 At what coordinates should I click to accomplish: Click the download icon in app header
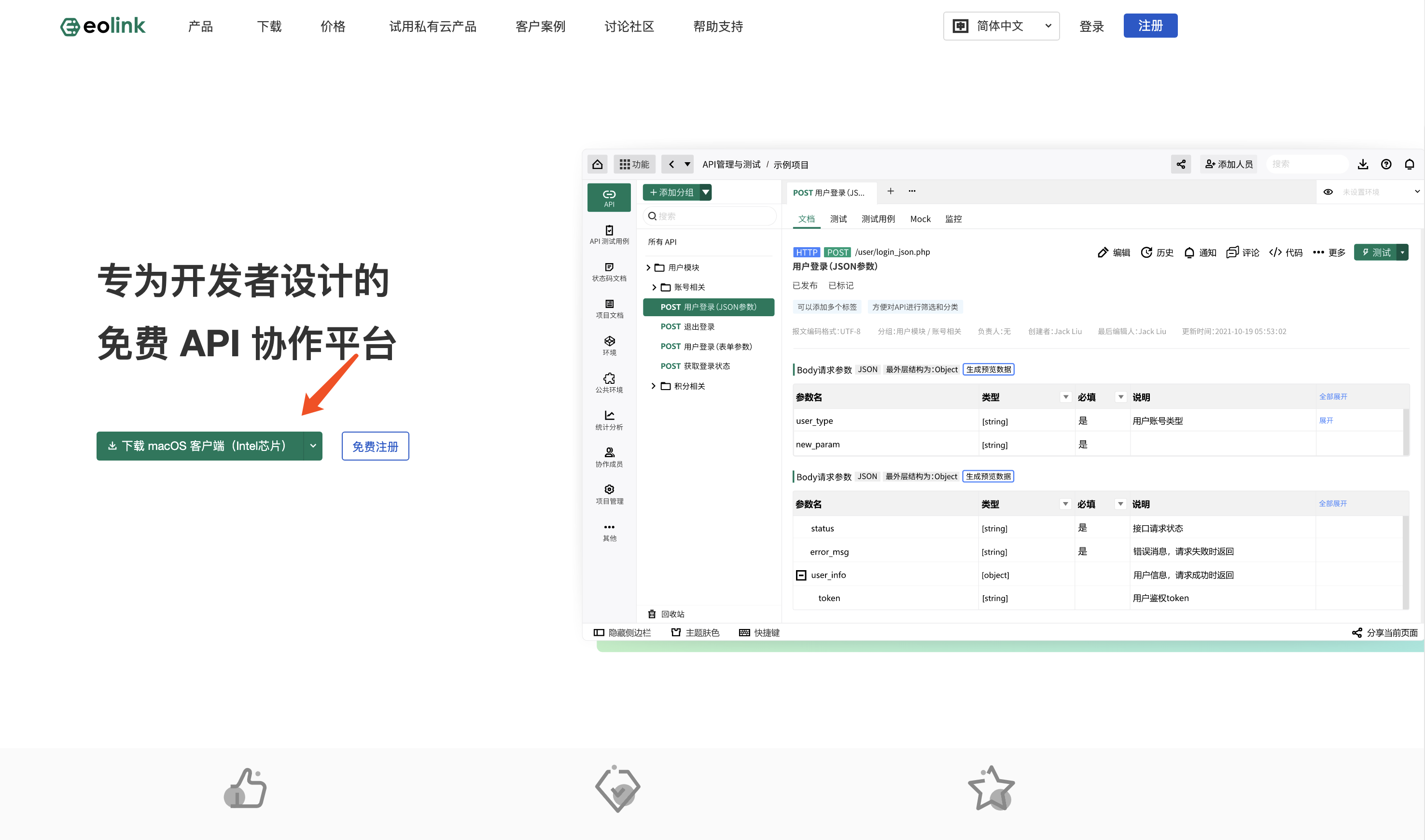pos(1362,164)
